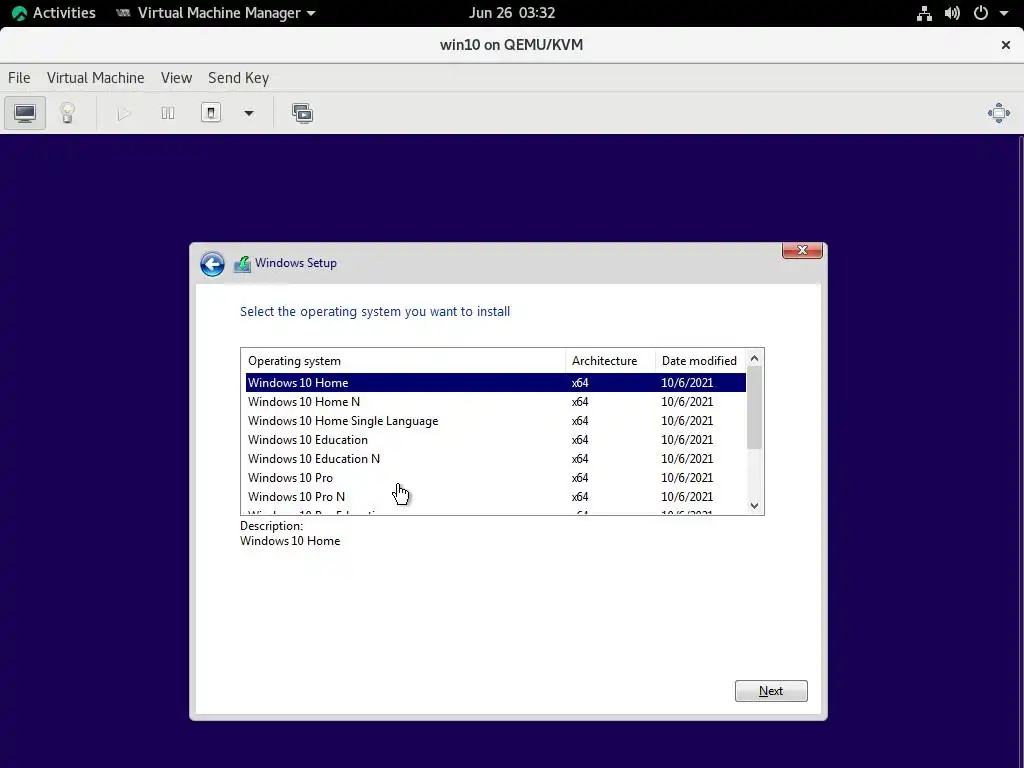Click the list scrollbar down arrow
1024x768 pixels.
tap(754, 505)
